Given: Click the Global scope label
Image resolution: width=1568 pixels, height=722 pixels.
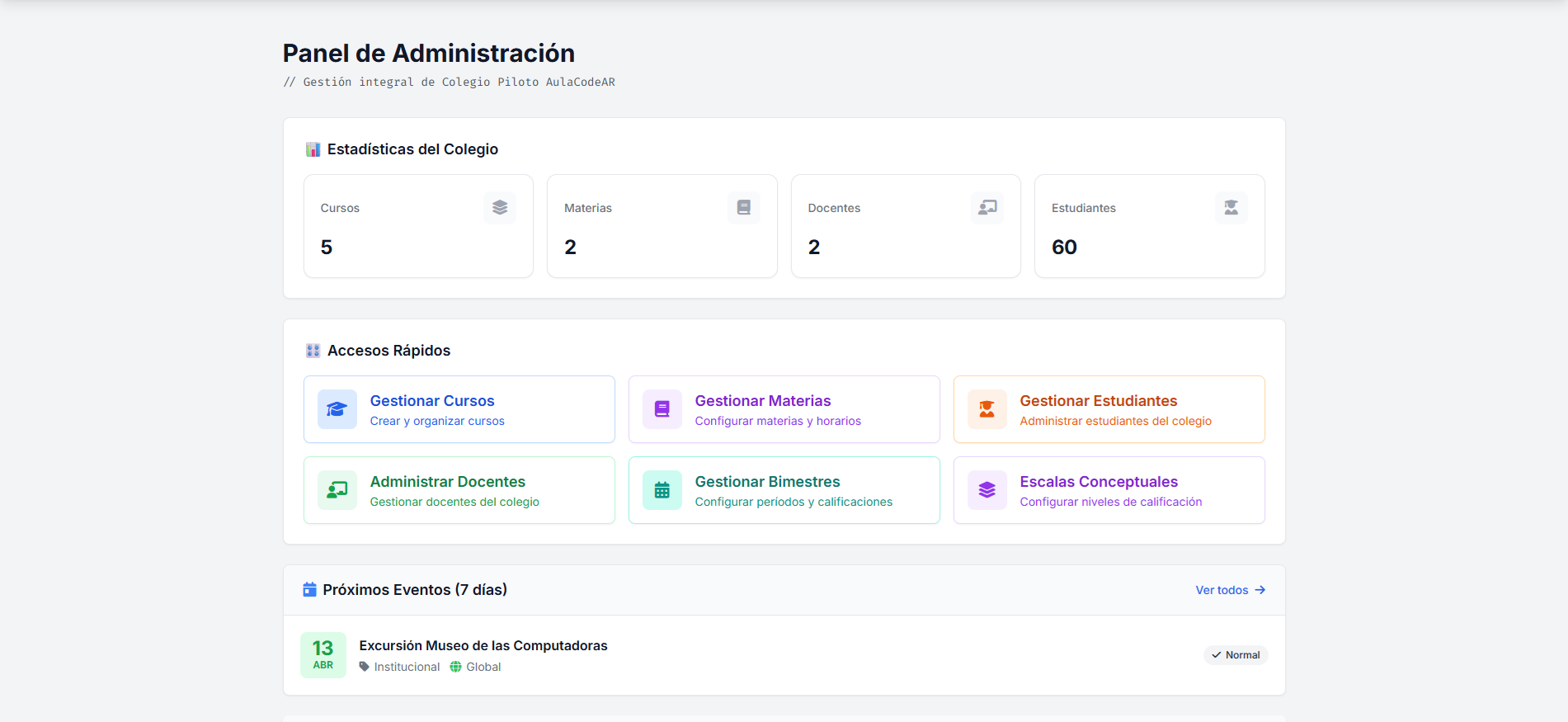Looking at the screenshot, I should (483, 667).
